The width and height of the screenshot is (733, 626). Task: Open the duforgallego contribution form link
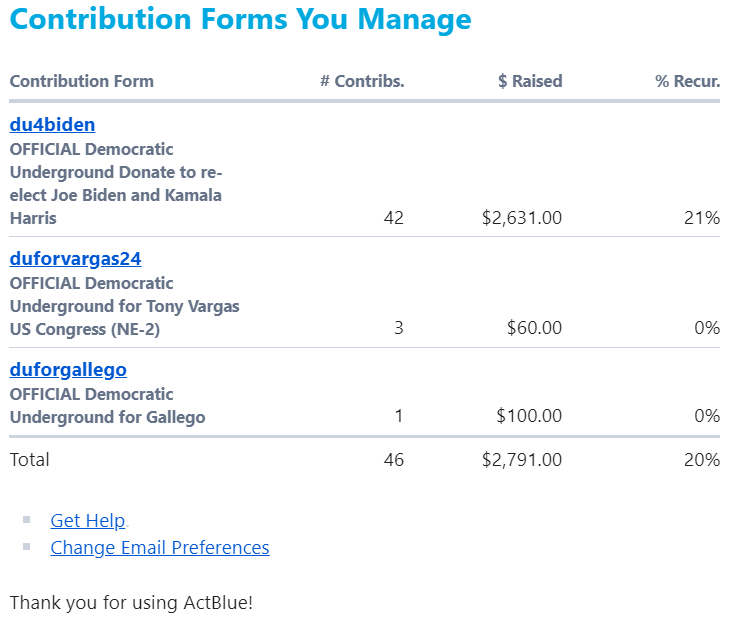tap(68, 370)
